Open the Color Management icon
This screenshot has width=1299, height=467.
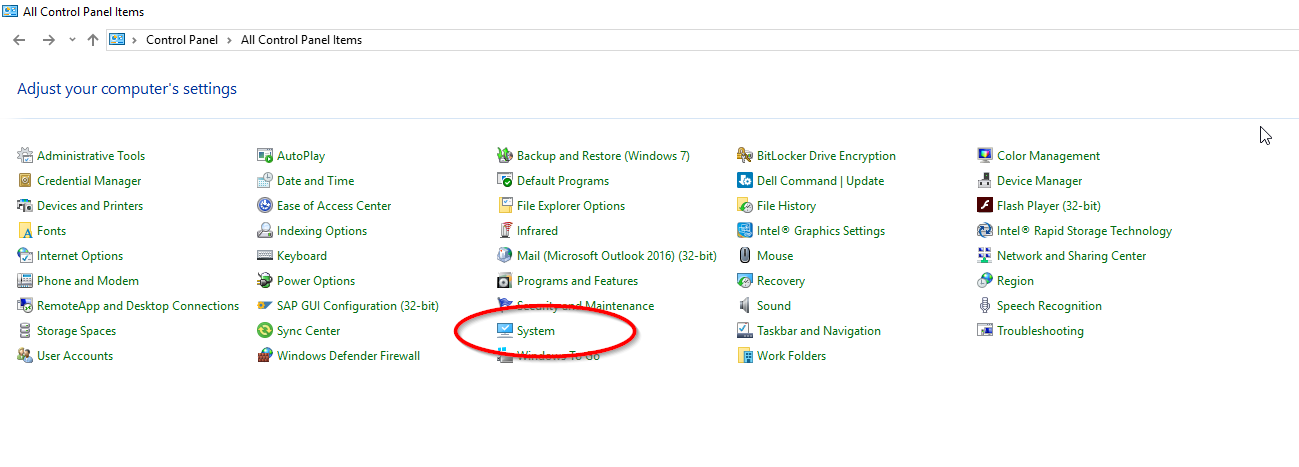point(985,155)
